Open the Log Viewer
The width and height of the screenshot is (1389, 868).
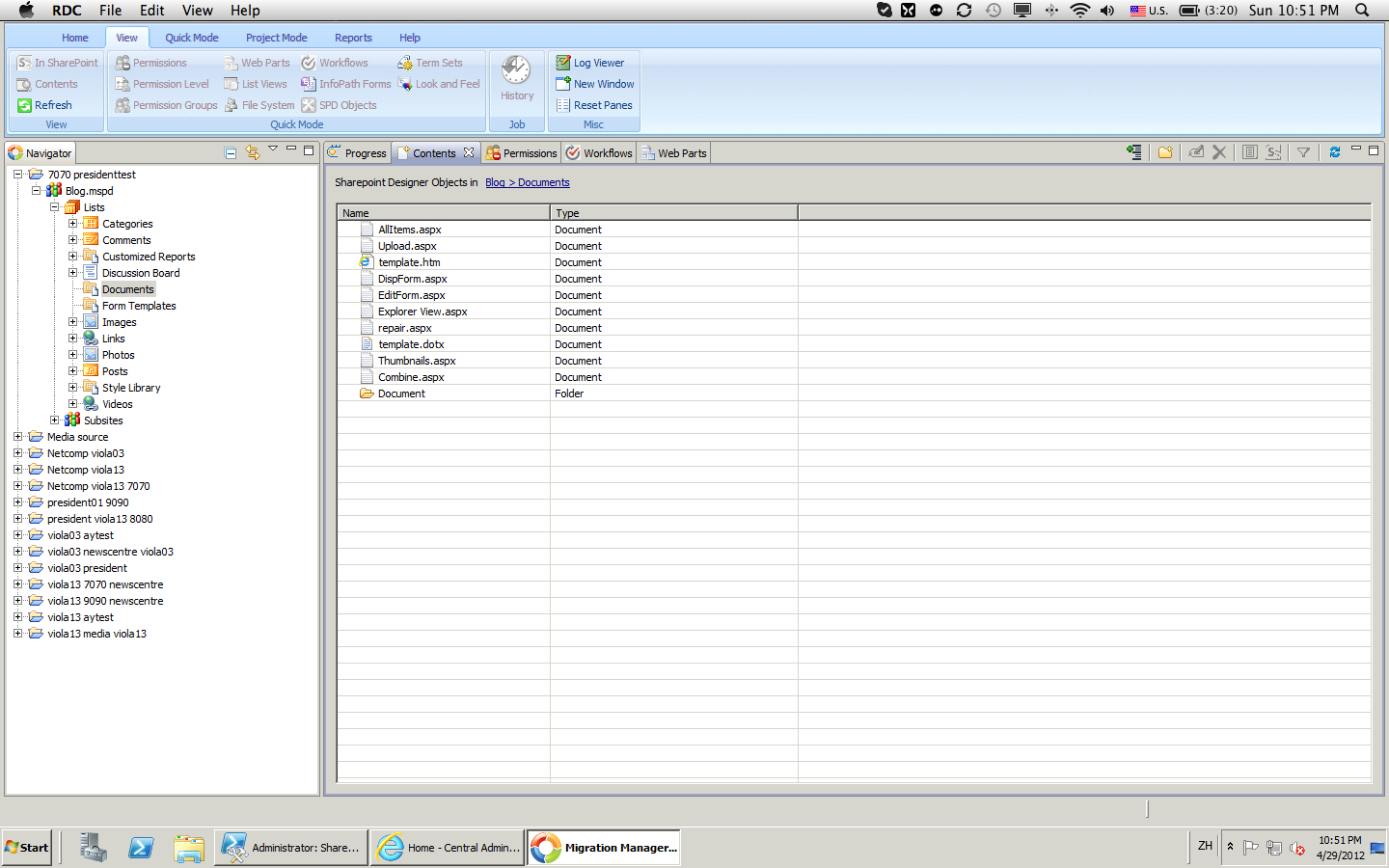point(589,63)
